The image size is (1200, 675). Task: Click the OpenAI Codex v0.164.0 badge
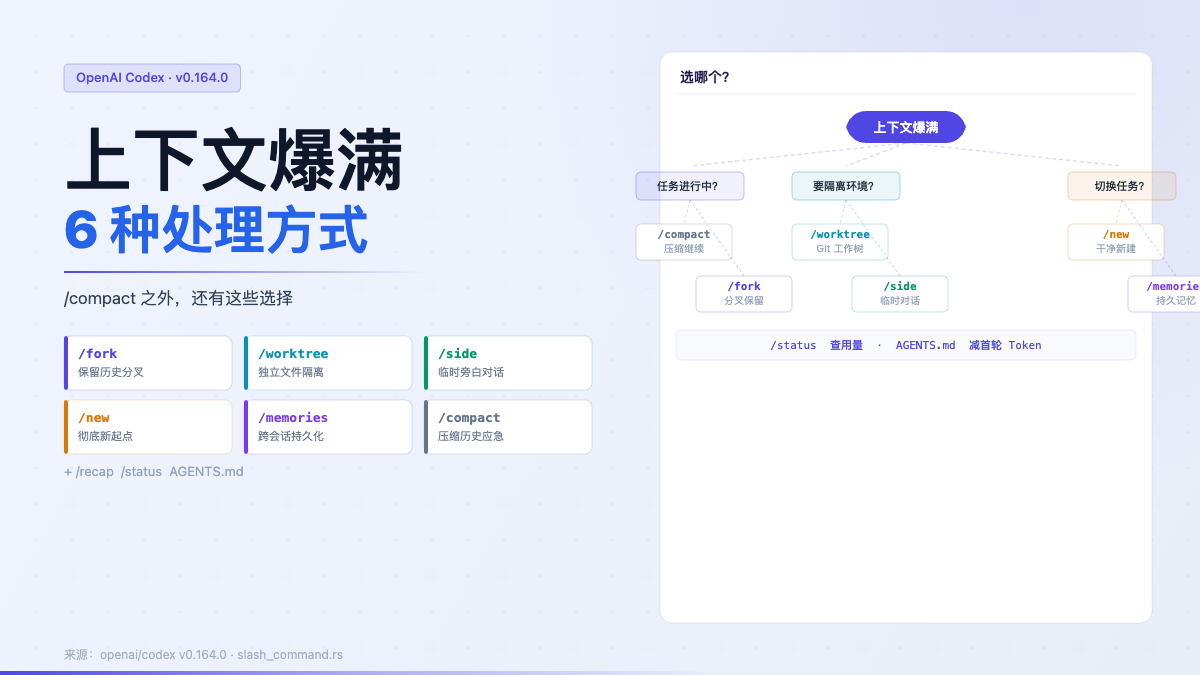coord(152,78)
